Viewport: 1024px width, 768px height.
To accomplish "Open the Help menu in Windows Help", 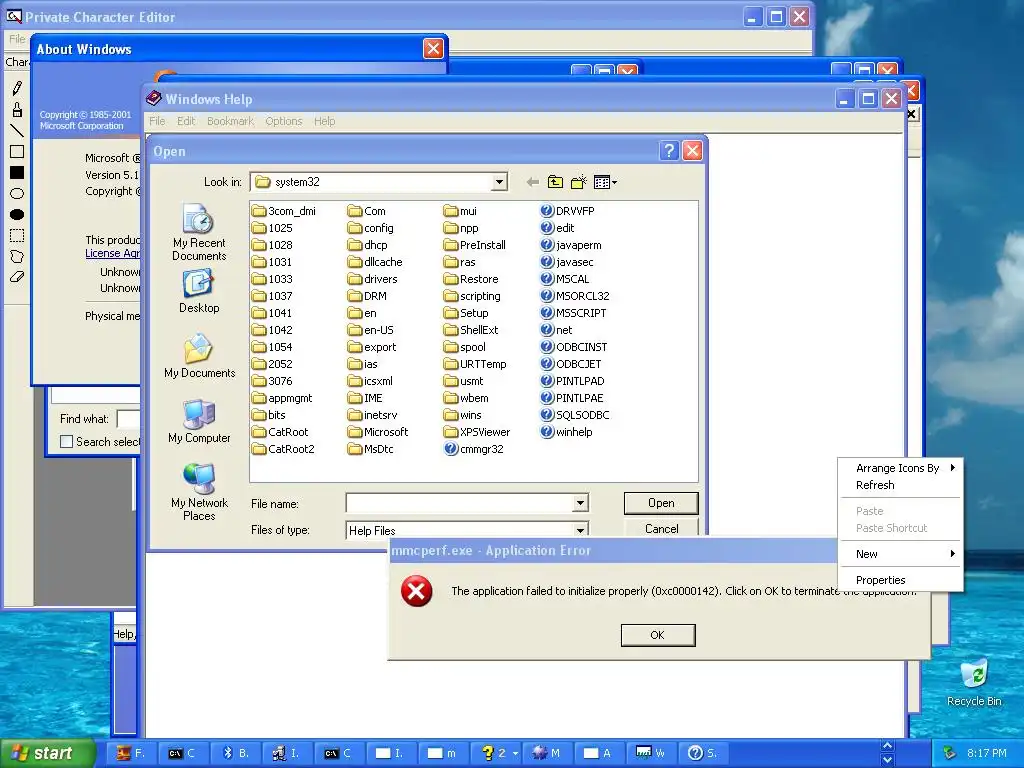I will (324, 121).
